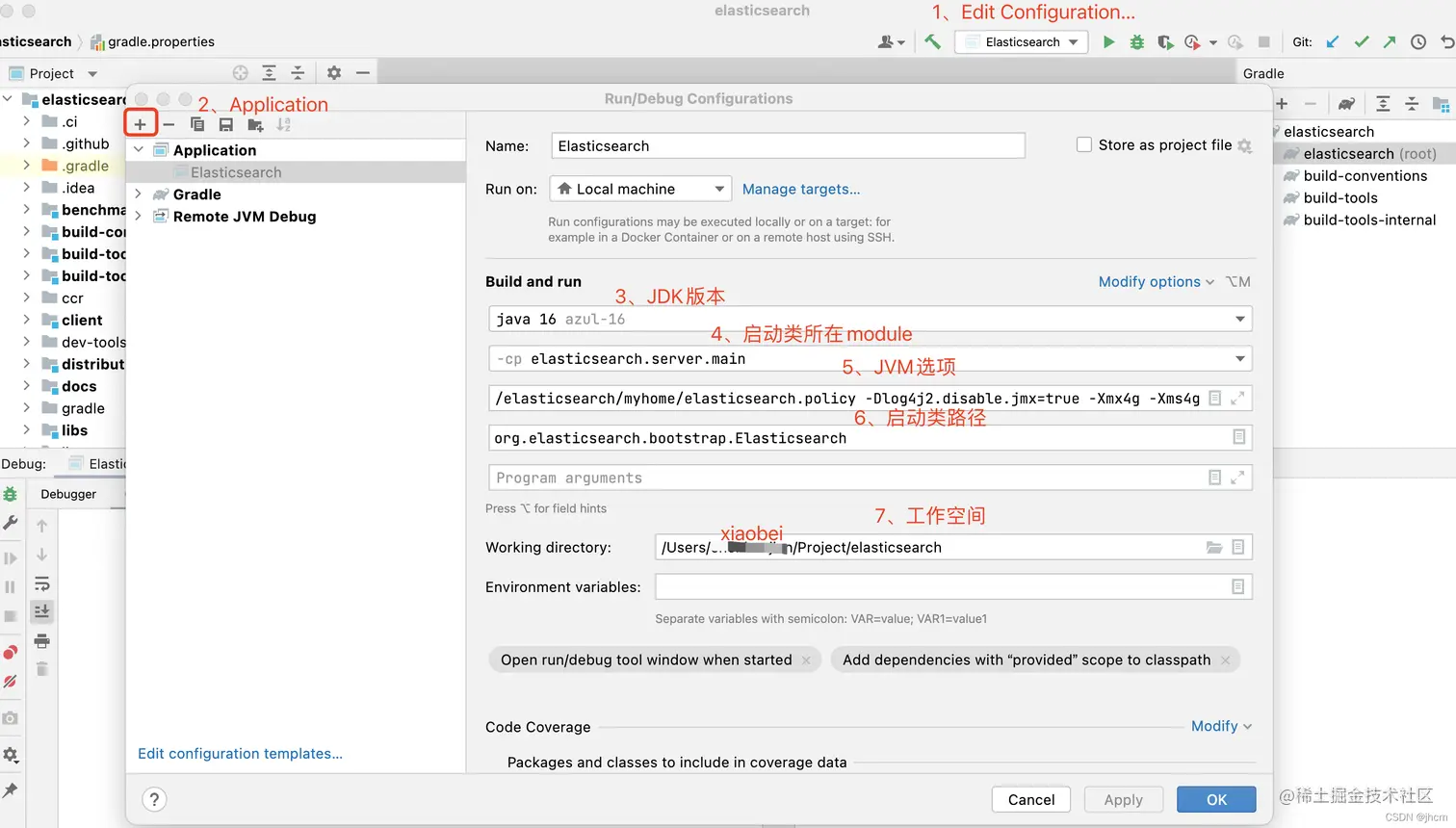
Task: Open the -cp elasticsearch.server.main module dropdown
Action: click(871, 358)
